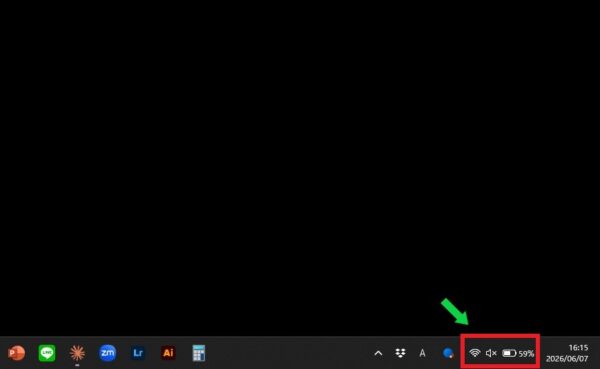Open PowerPoint from the taskbar

coord(16,353)
